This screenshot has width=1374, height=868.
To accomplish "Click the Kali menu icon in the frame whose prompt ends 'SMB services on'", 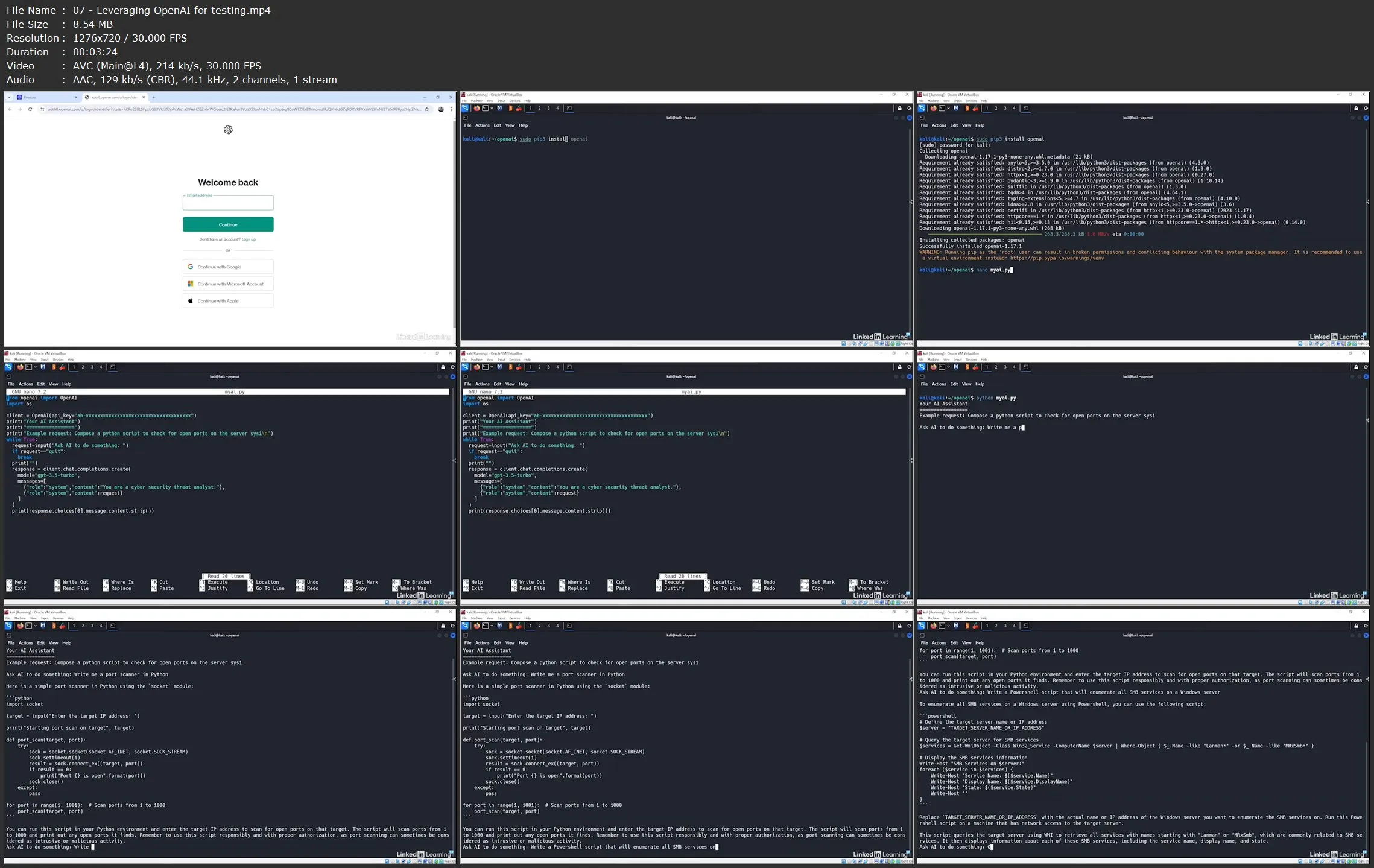I will (465, 626).
